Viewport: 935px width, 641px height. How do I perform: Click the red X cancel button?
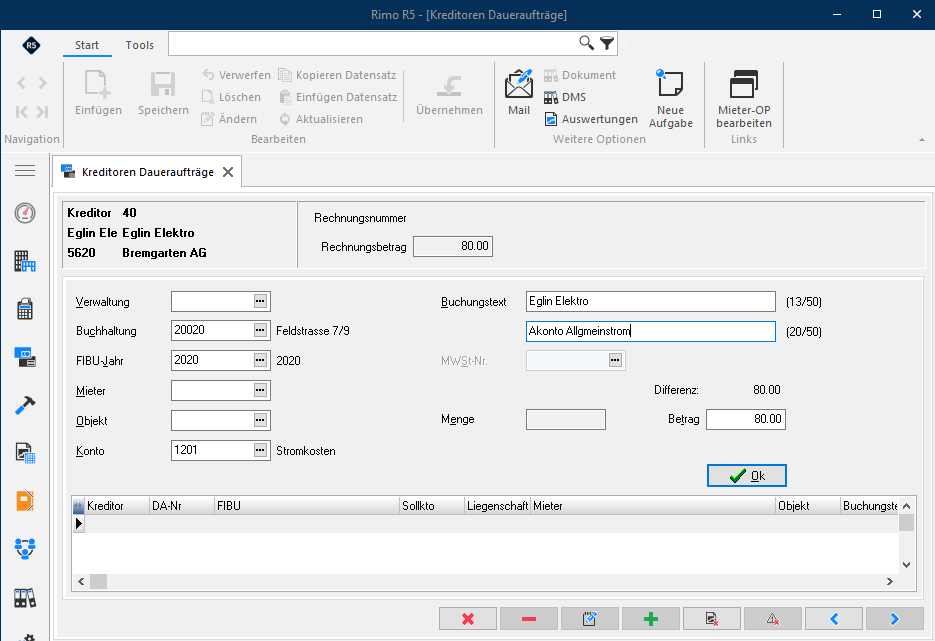(468, 619)
